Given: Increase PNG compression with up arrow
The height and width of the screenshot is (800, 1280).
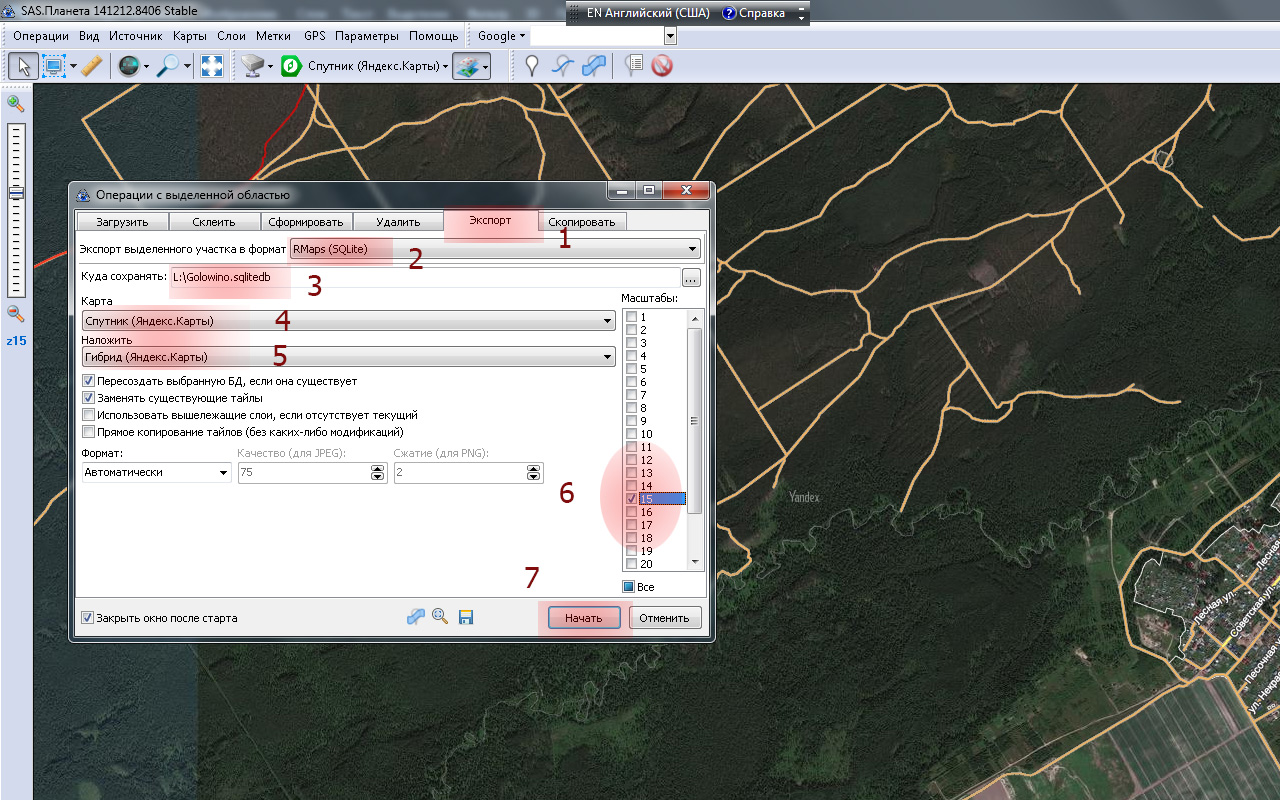Looking at the screenshot, I should point(534,468).
